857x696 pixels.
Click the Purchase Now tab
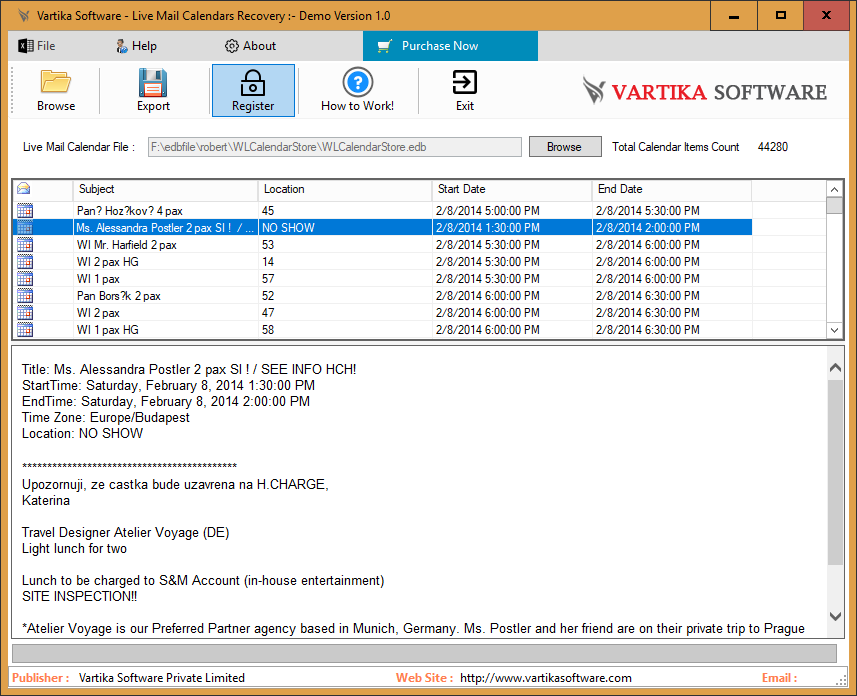pos(450,46)
